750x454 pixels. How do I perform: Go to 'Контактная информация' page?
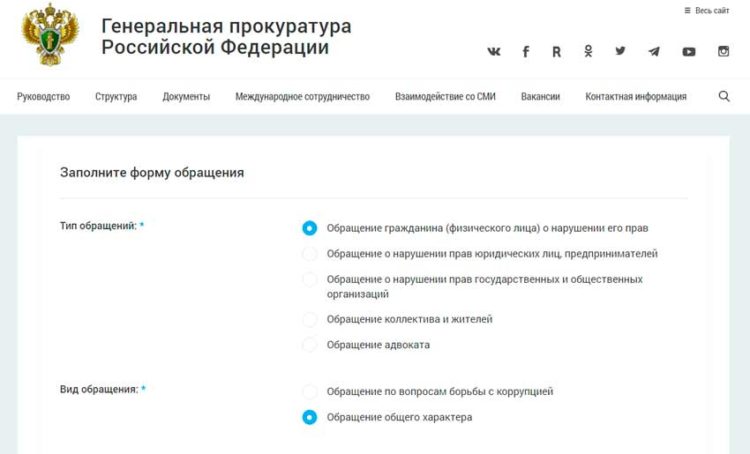coord(636,97)
